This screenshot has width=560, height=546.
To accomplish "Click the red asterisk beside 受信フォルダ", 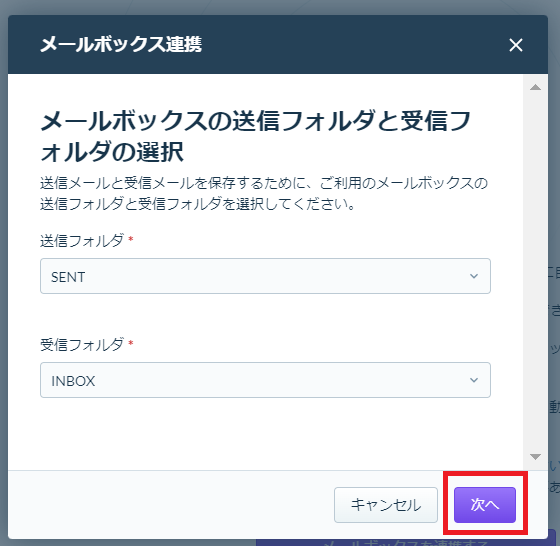I will pos(131,342).
